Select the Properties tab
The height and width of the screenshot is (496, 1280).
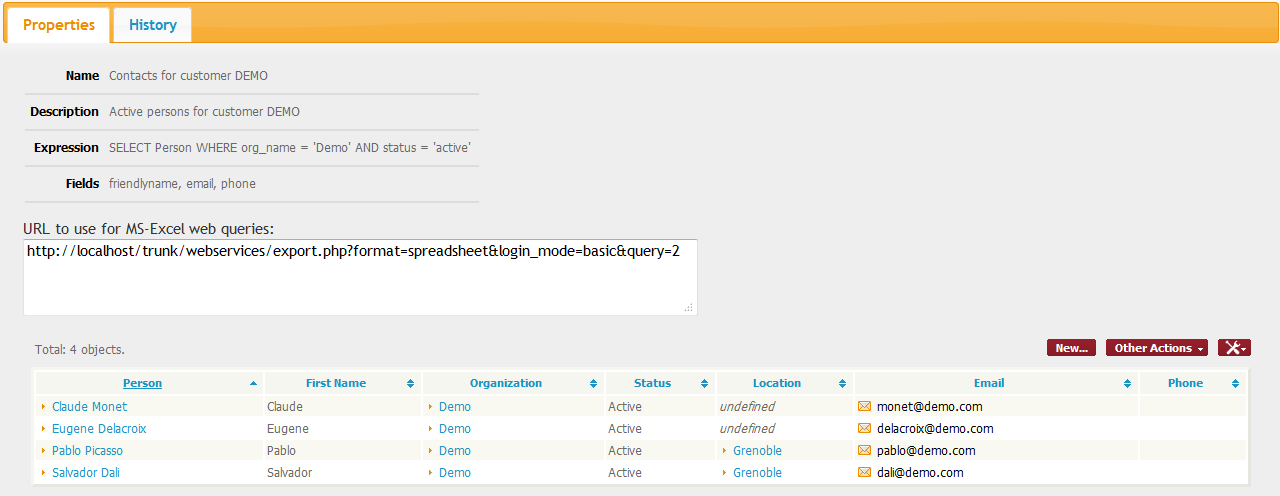click(x=59, y=25)
